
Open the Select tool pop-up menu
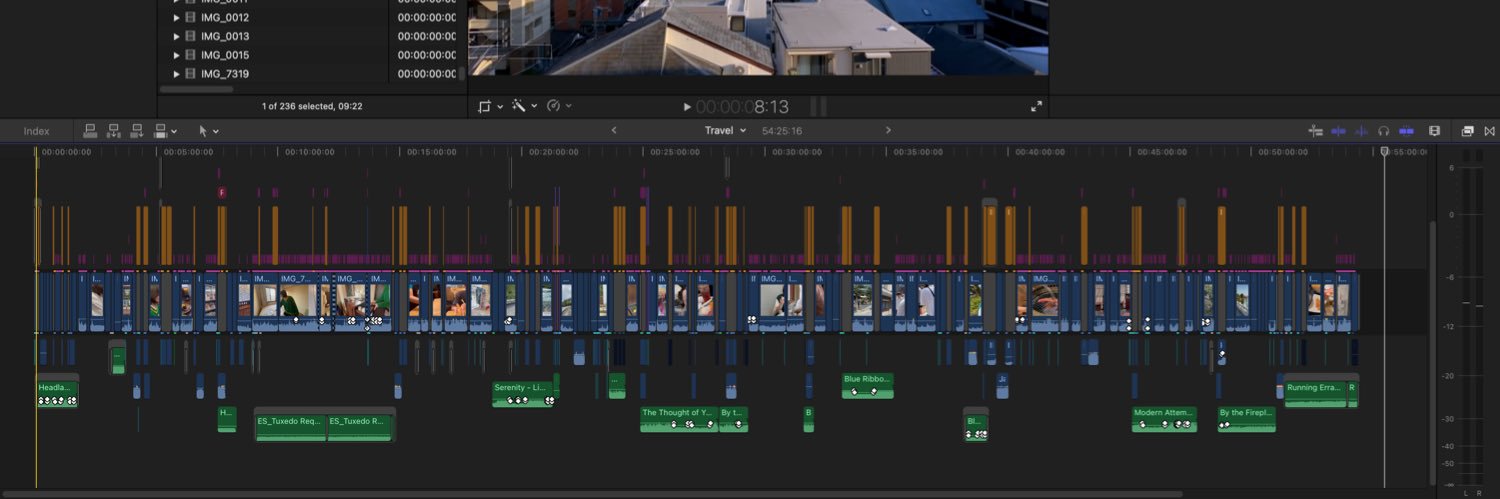click(x=208, y=131)
